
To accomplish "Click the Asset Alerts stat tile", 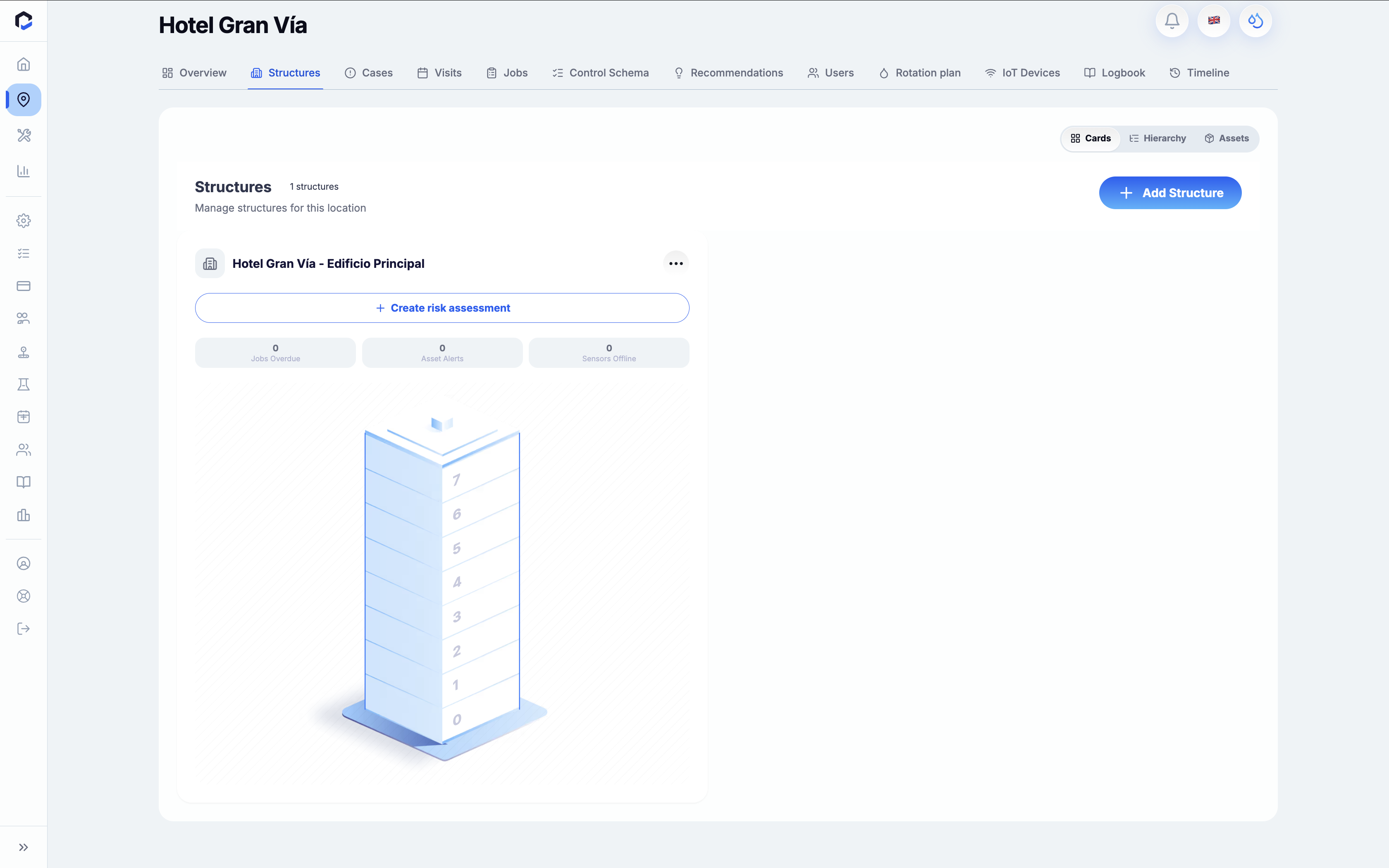I will click(x=442, y=353).
